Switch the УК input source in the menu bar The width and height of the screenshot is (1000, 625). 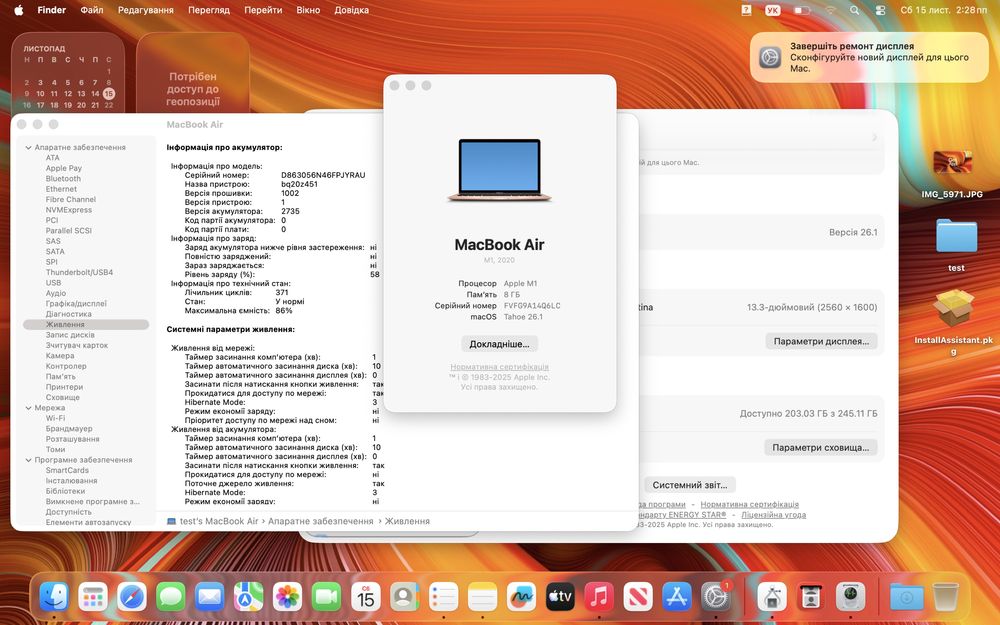pyautogui.click(x=772, y=10)
